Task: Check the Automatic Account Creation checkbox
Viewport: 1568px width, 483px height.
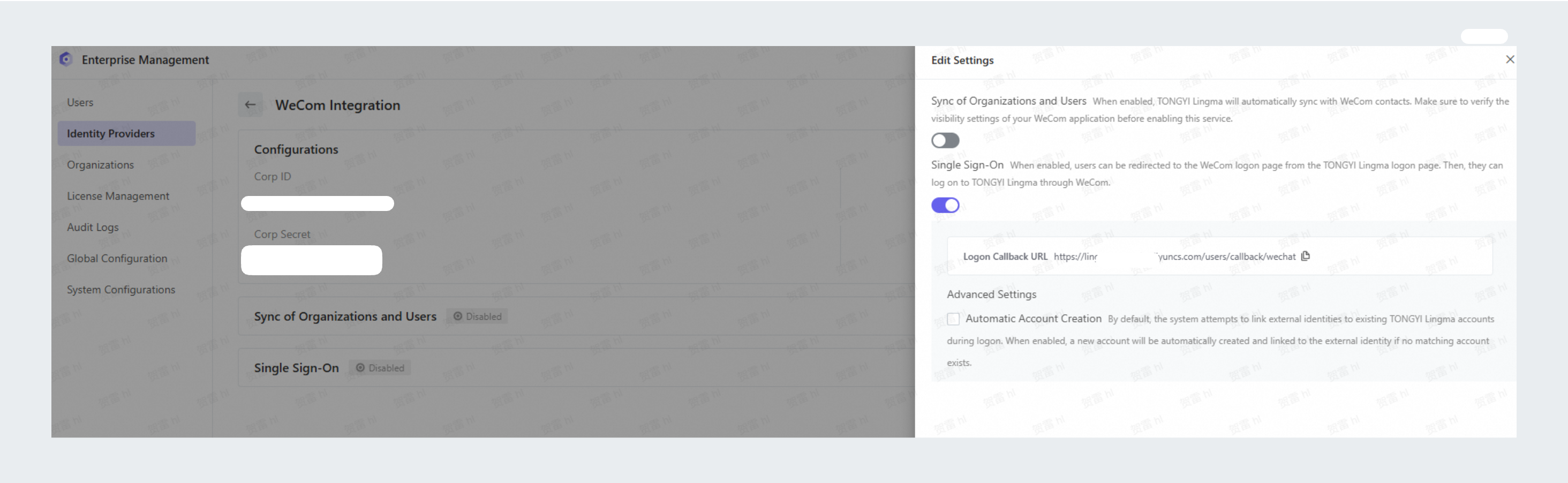Action: pos(953,319)
